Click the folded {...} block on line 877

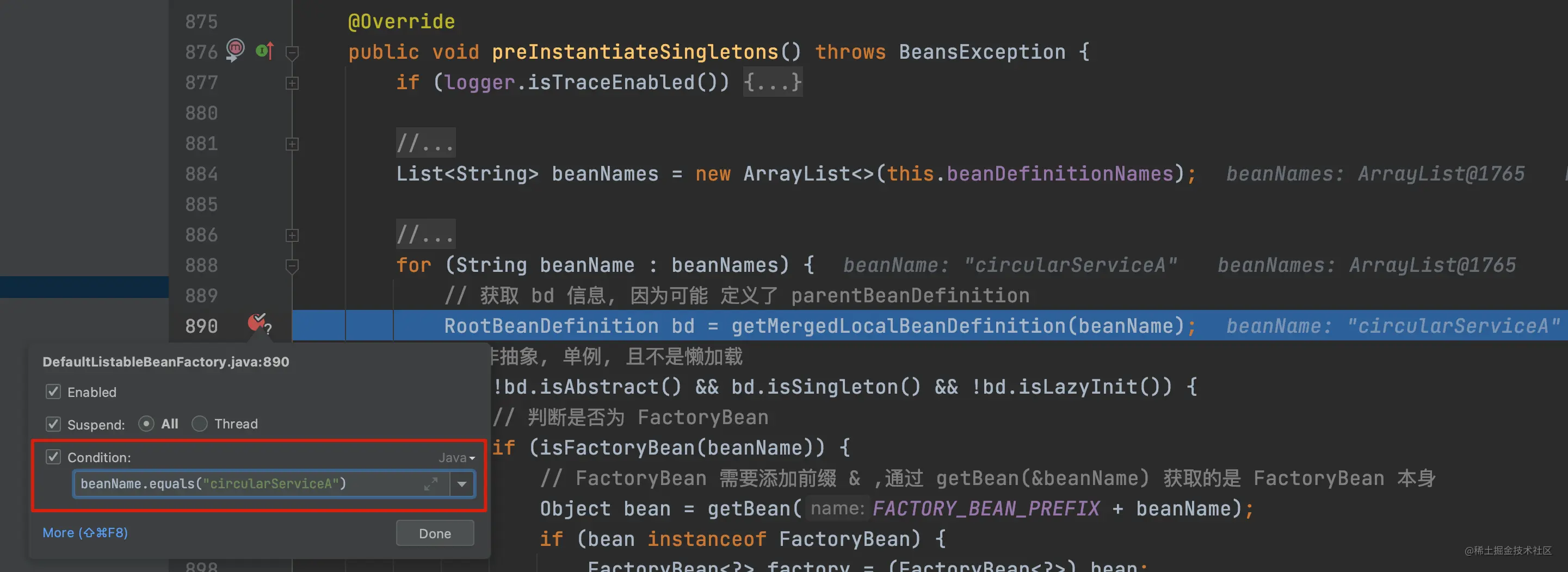coord(773,82)
